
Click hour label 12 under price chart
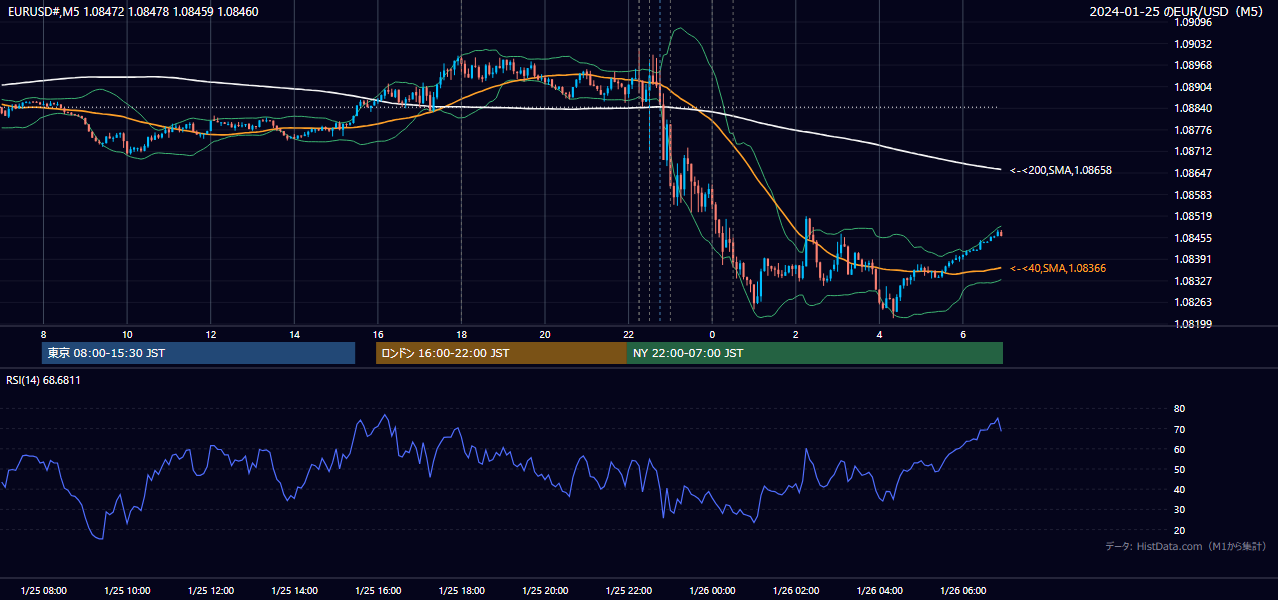(210, 334)
